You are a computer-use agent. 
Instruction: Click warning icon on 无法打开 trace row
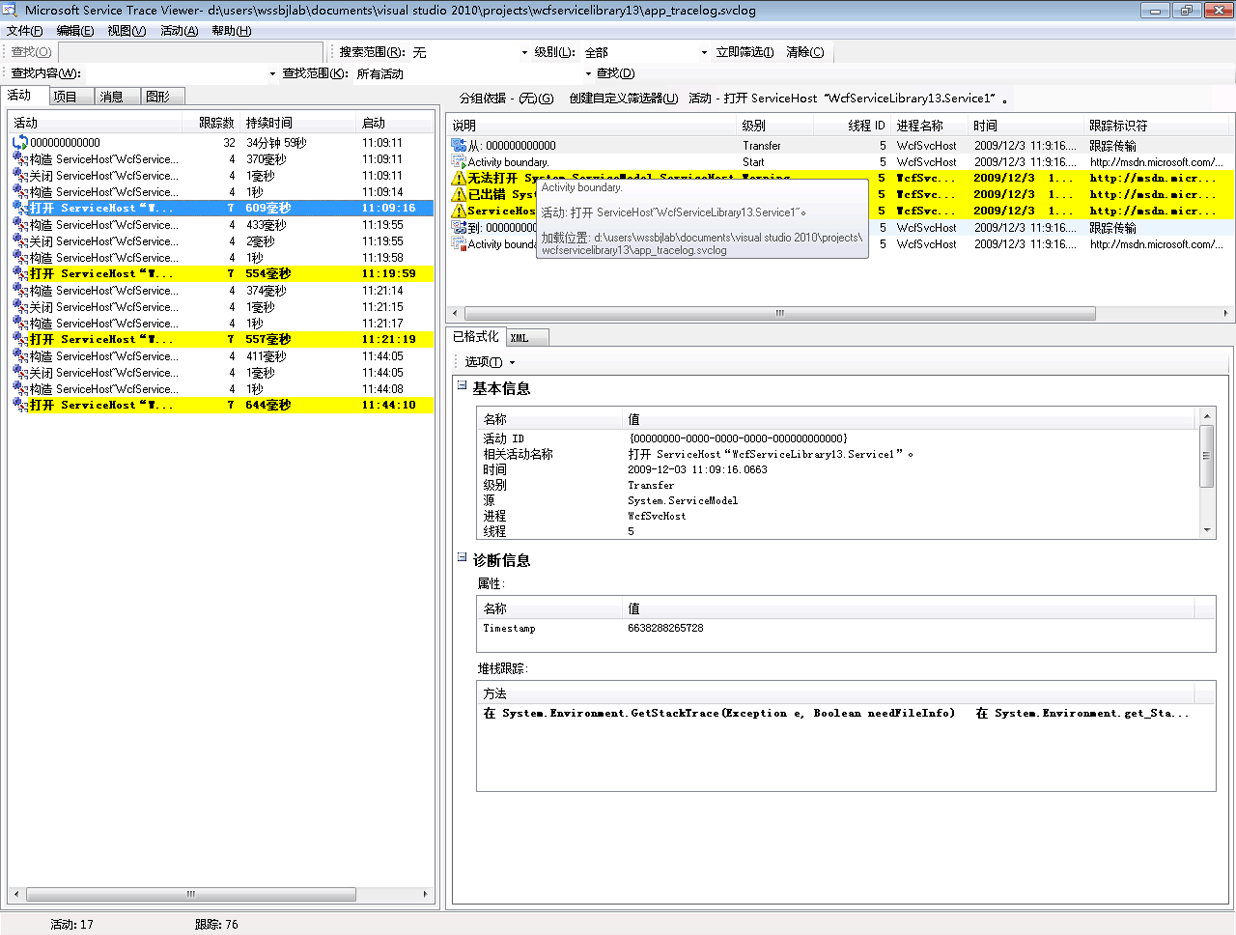[x=459, y=178]
